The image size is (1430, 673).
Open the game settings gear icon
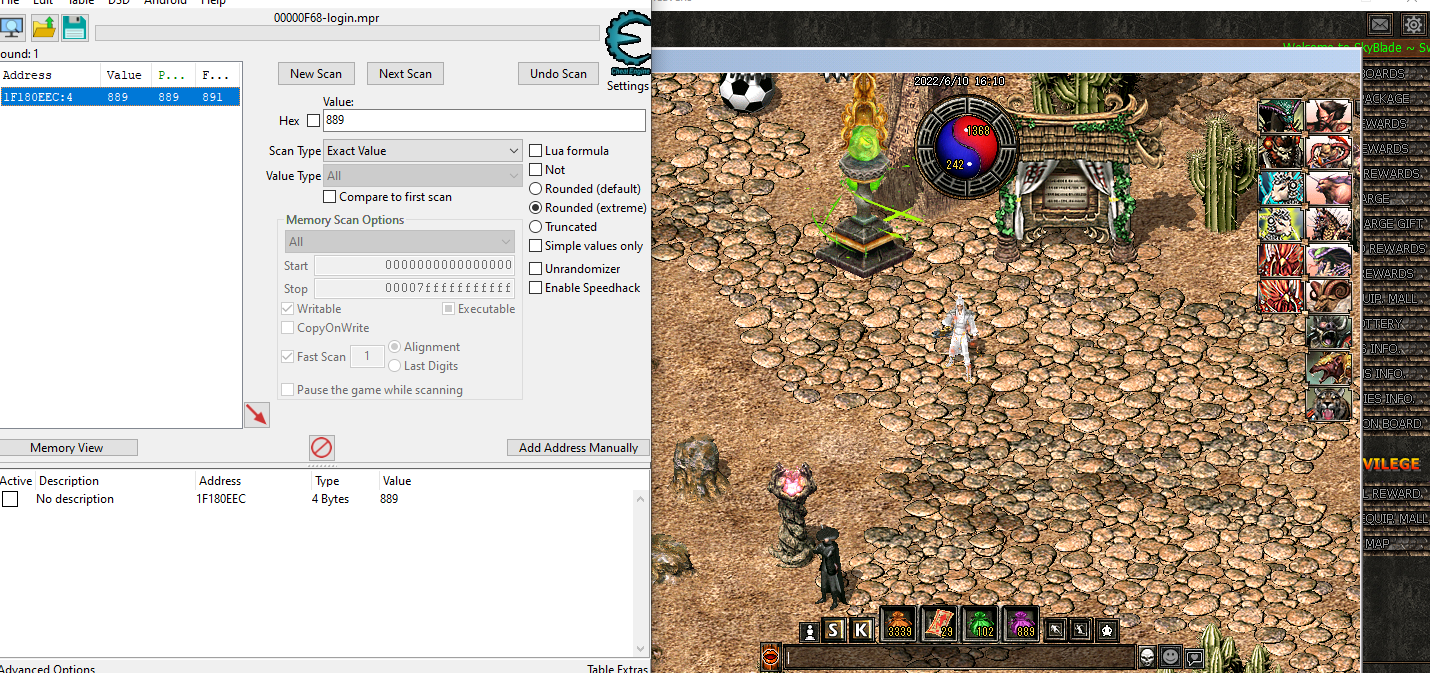(x=1413, y=24)
